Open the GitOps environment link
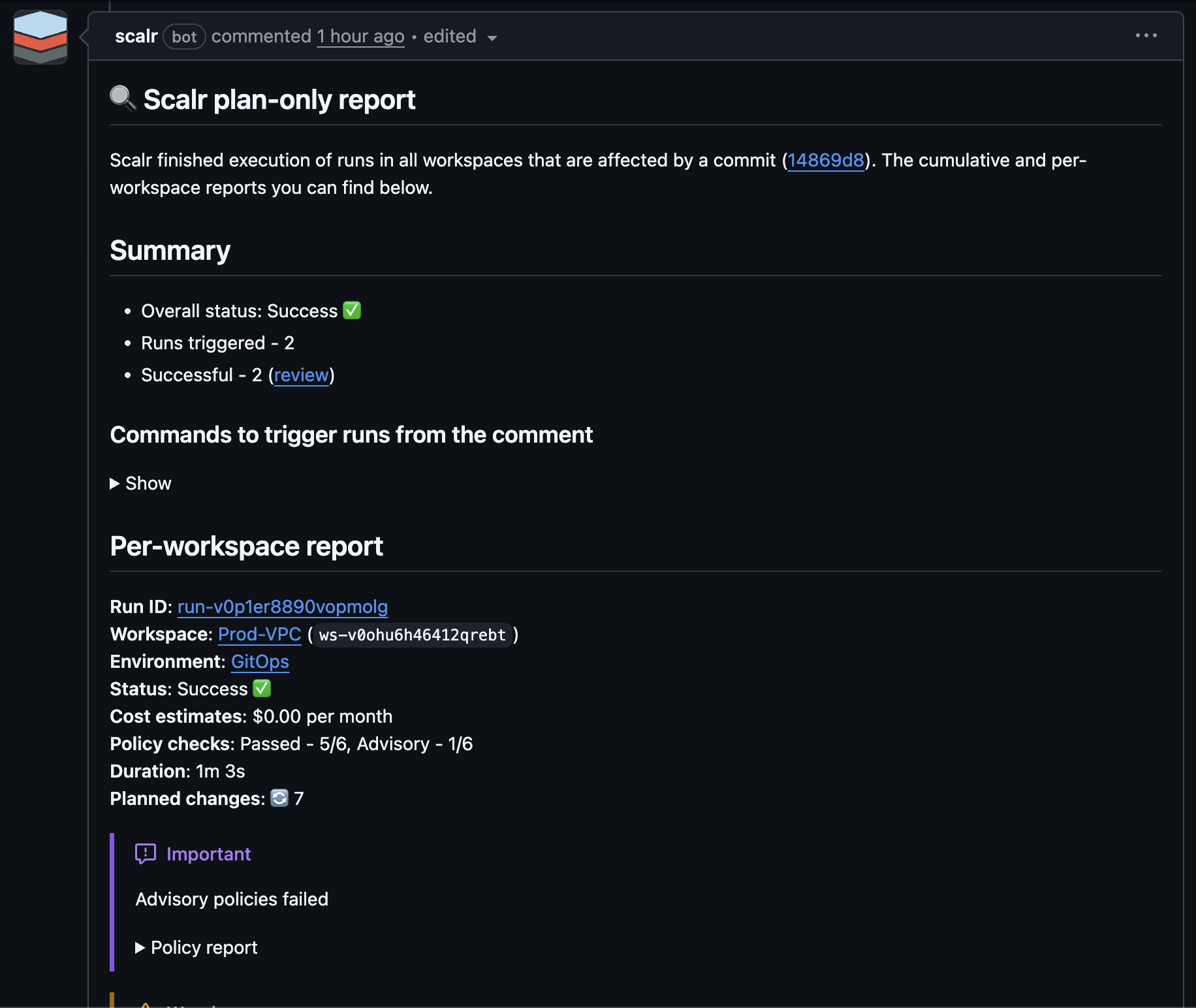 (260, 661)
